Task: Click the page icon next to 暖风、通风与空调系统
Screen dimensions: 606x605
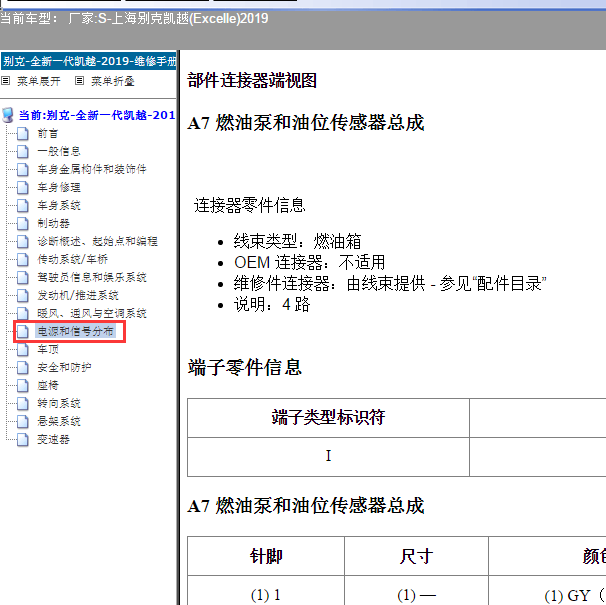Action: [23, 313]
